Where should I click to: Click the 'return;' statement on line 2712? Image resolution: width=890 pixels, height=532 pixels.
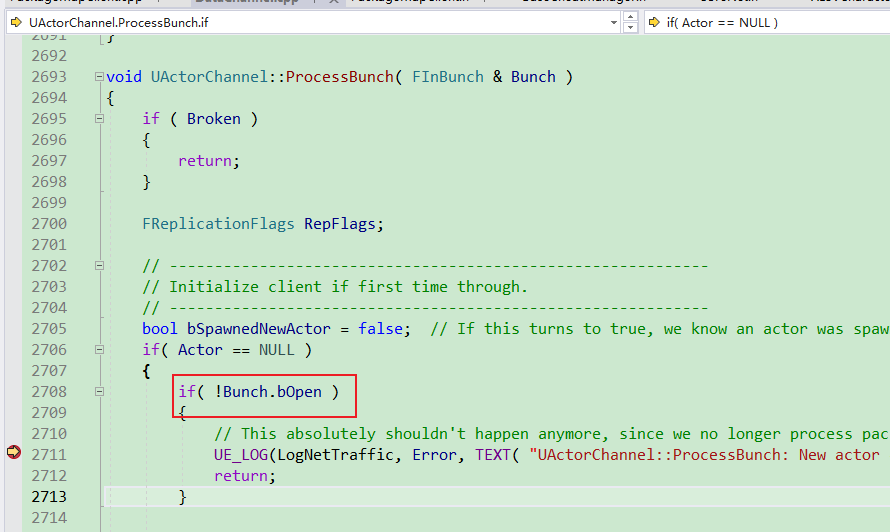pos(245,476)
